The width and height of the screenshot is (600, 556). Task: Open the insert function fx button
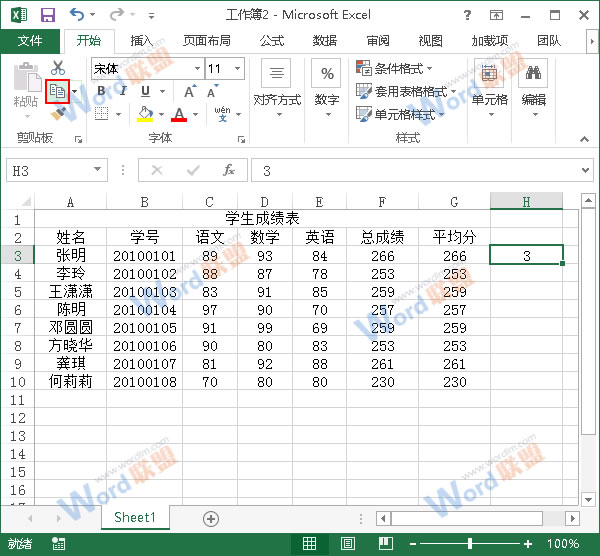click(229, 171)
